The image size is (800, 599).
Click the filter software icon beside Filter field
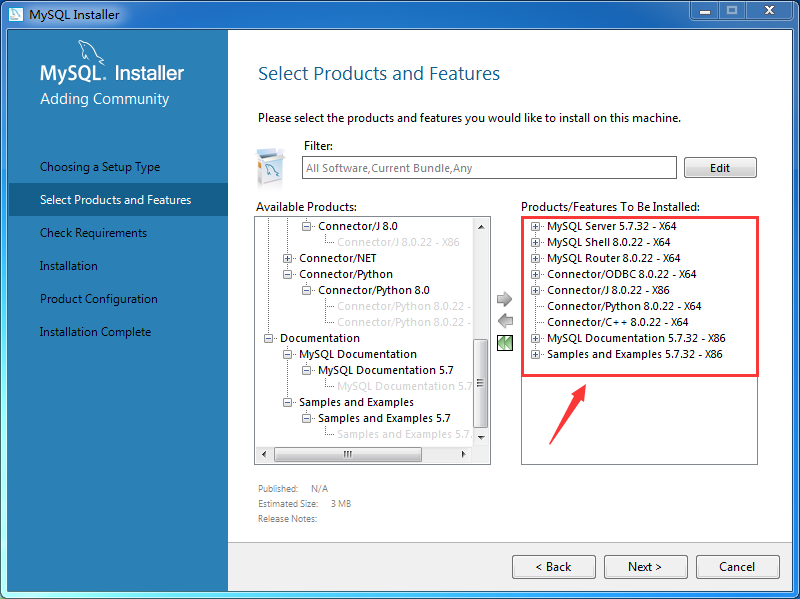click(268, 163)
